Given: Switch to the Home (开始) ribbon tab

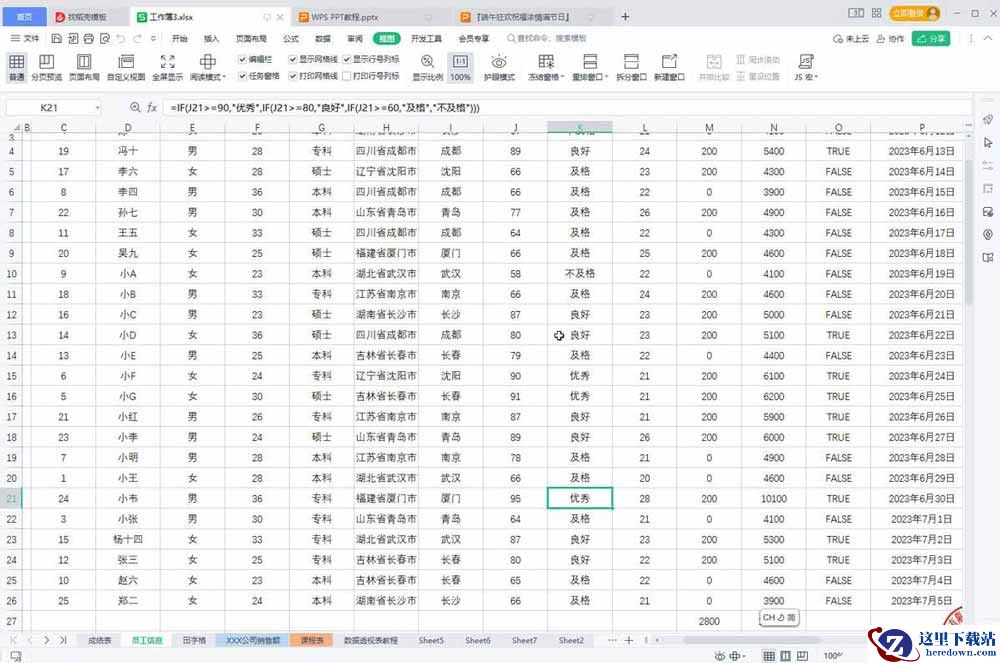Looking at the screenshot, I should 180,39.
